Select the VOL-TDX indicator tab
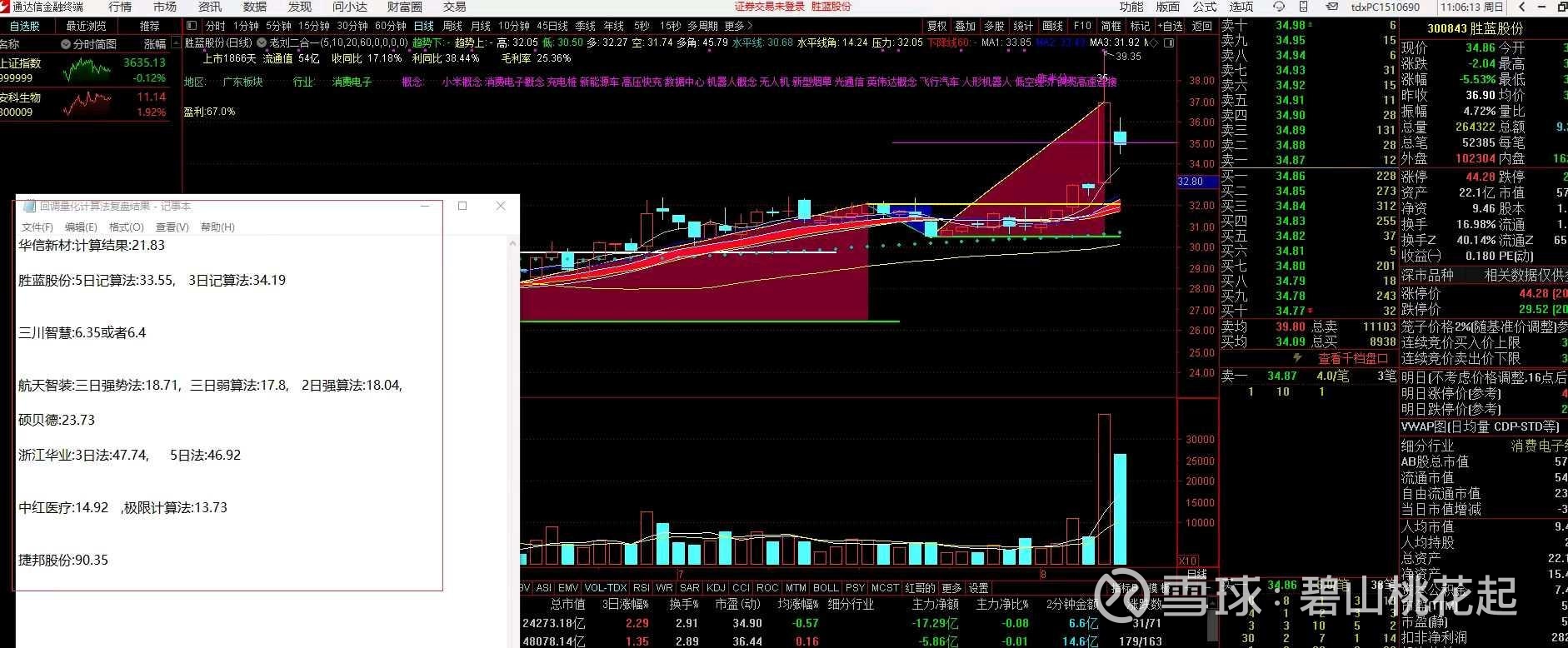The height and width of the screenshot is (648, 1568). pyautogui.click(x=606, y=587)
